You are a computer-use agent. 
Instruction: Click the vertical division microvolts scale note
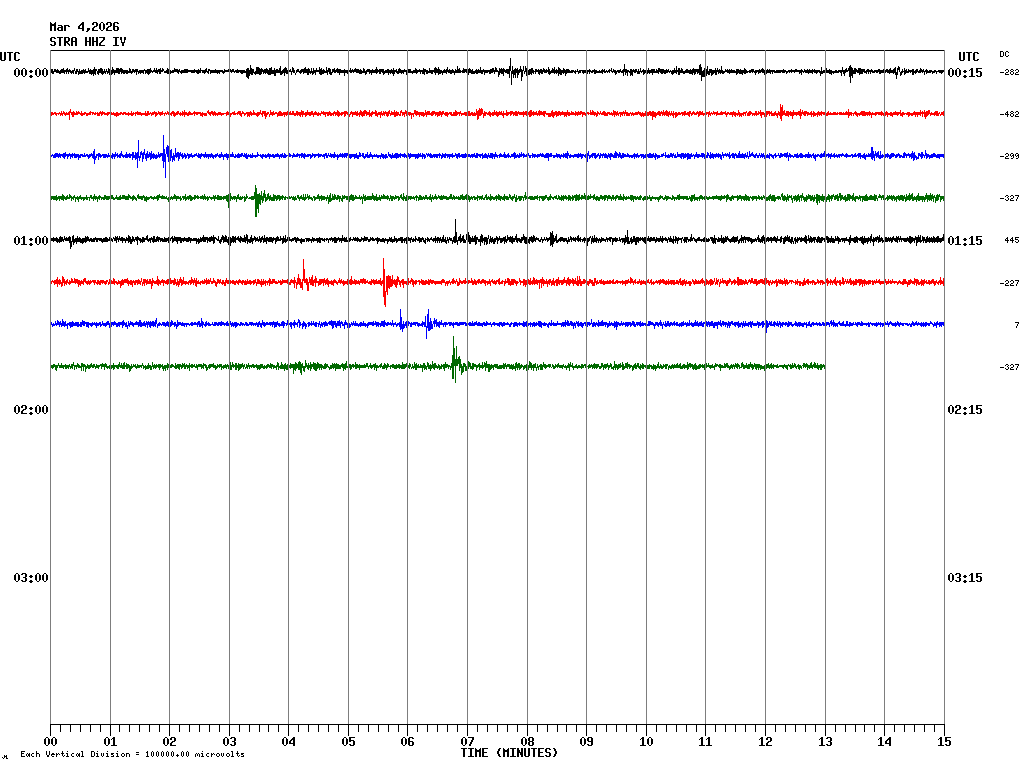[132, 755]
